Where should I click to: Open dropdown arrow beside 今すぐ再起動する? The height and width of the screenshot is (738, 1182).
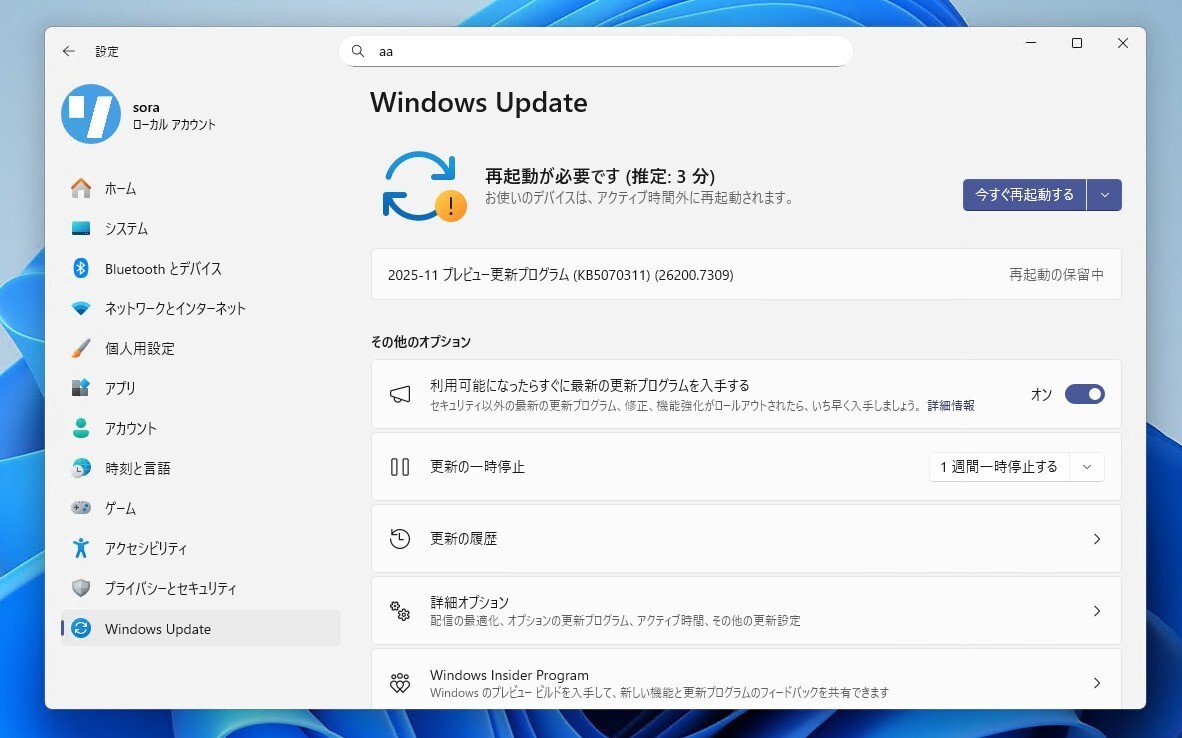click(1104, 195)
